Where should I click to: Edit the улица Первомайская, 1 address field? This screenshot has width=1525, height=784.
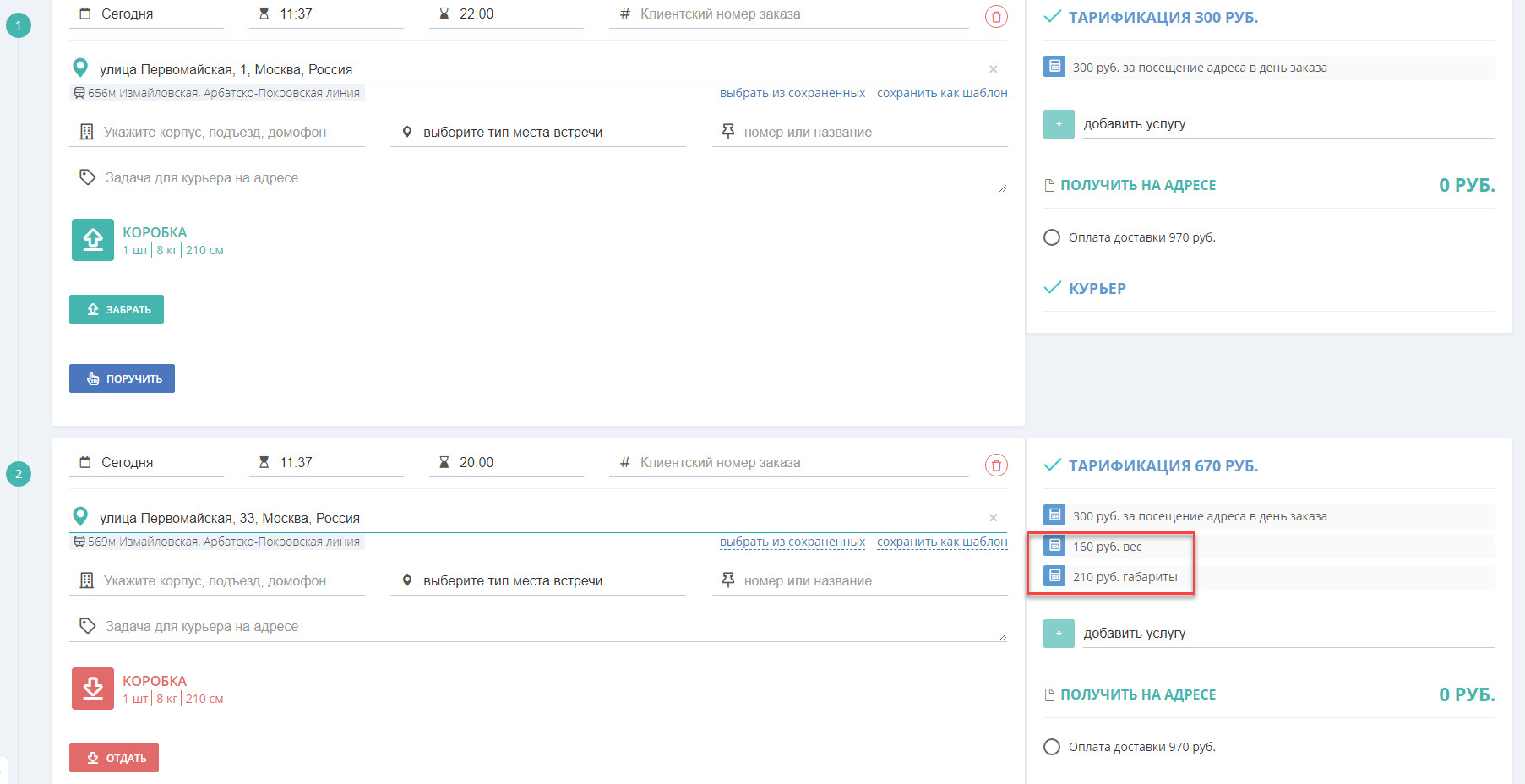(x=538, y=69)
